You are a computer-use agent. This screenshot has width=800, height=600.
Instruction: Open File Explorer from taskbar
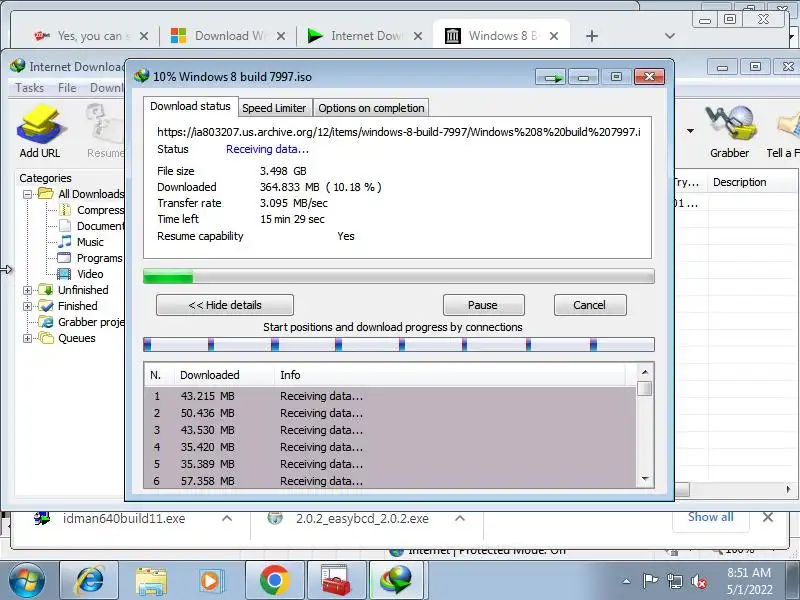(151, 580)
